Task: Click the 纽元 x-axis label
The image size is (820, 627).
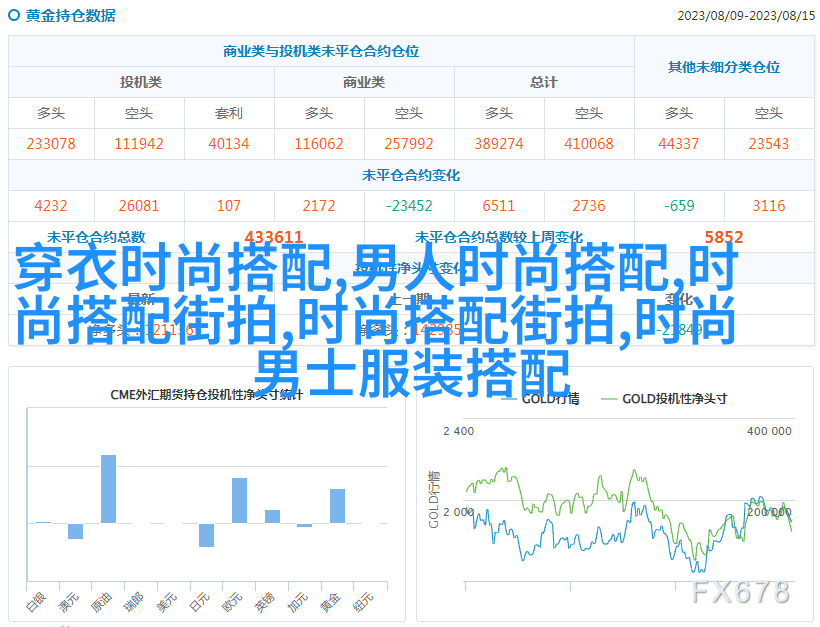Action: 363,602
